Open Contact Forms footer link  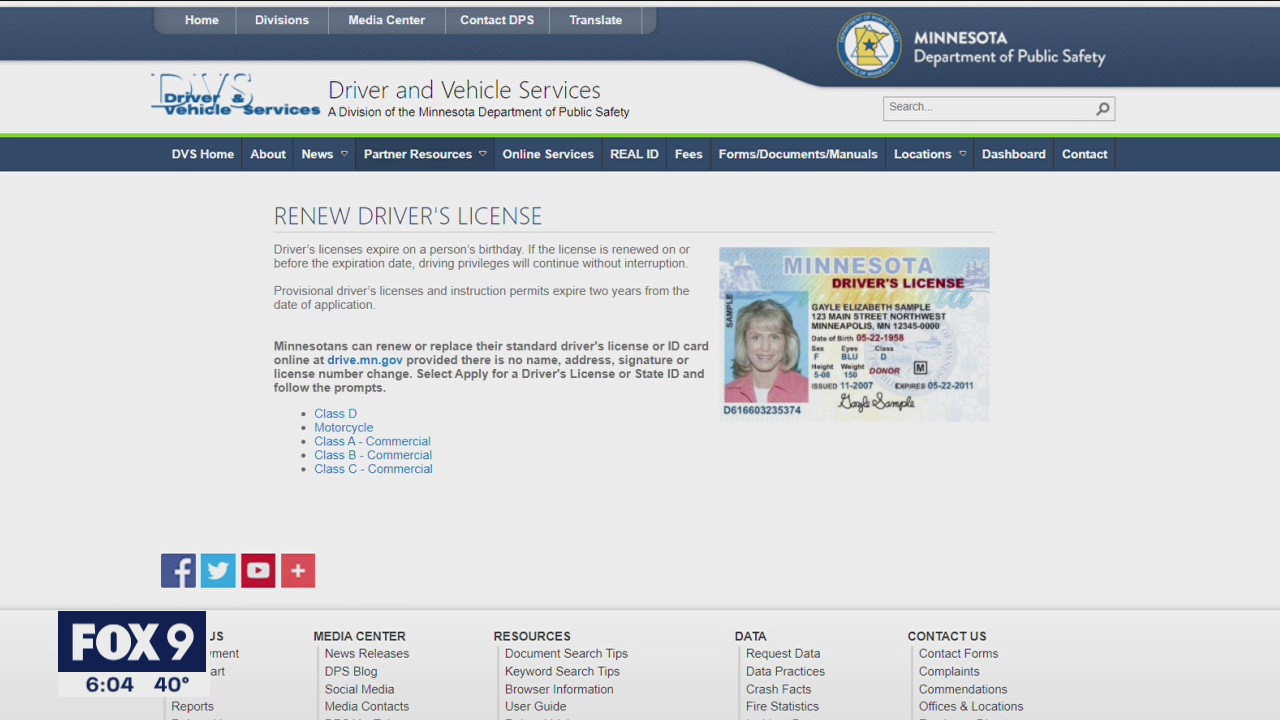(958, 654)
